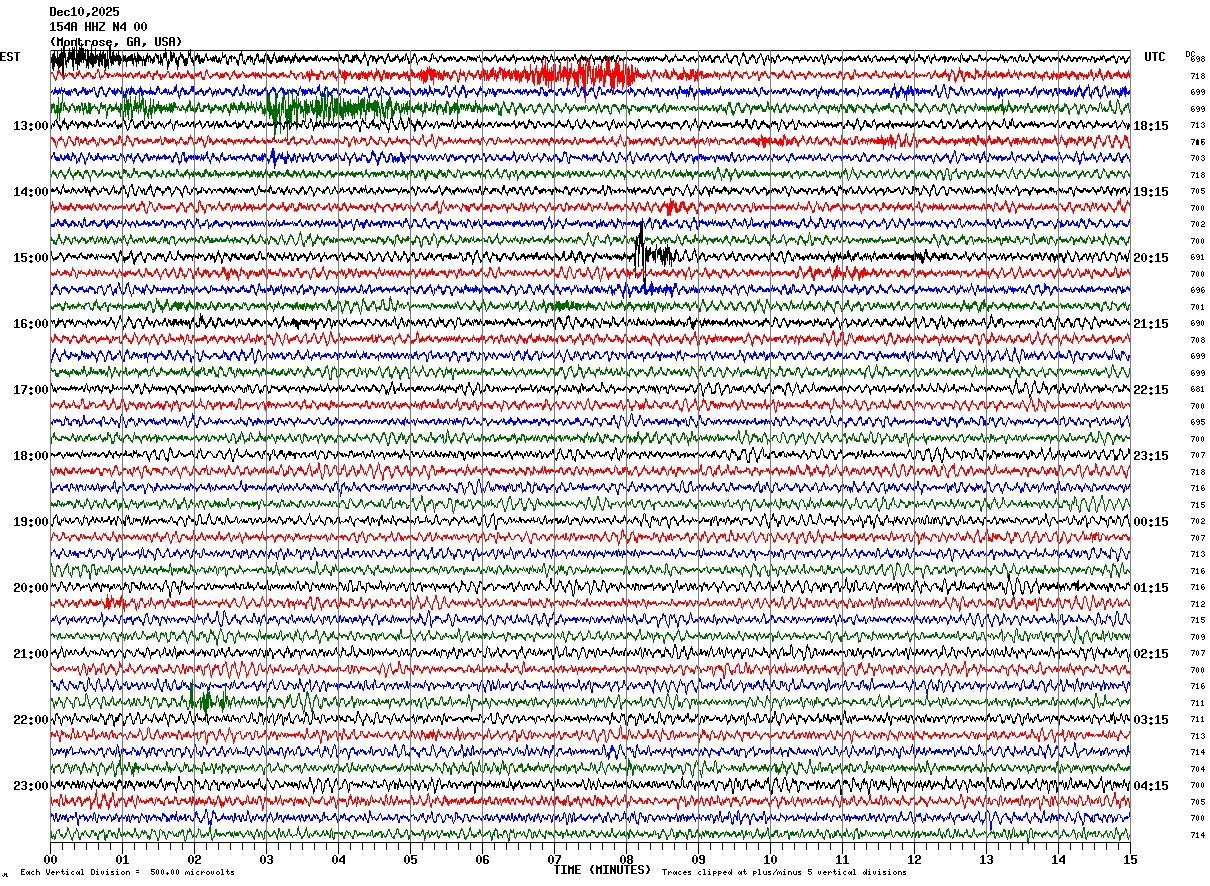Click the Each Vertical Division 500.00 microvolts note
Screen dimensions: 1210x886
click(127, 872)
